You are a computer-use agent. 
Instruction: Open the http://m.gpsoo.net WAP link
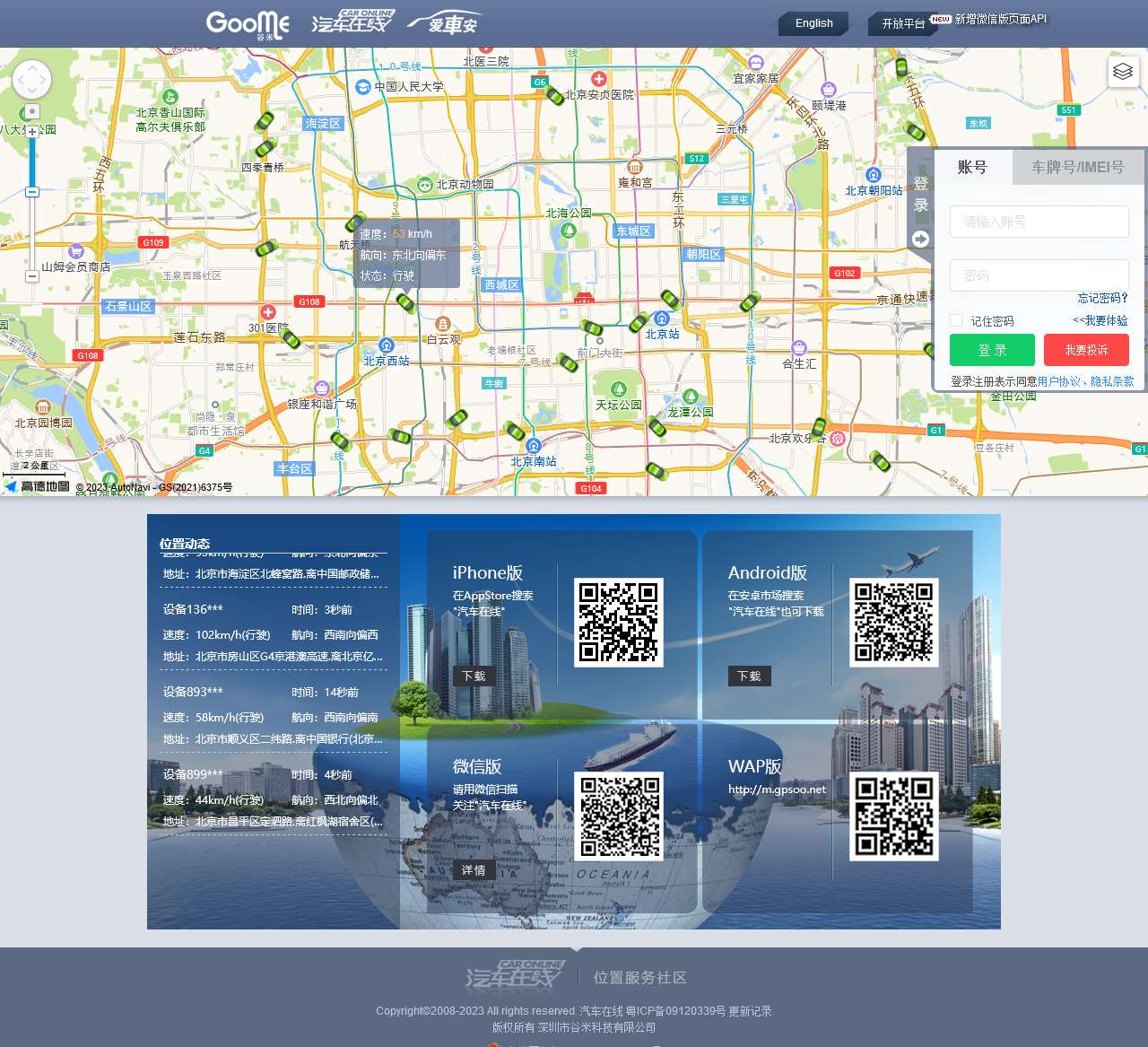coord(777,790)
